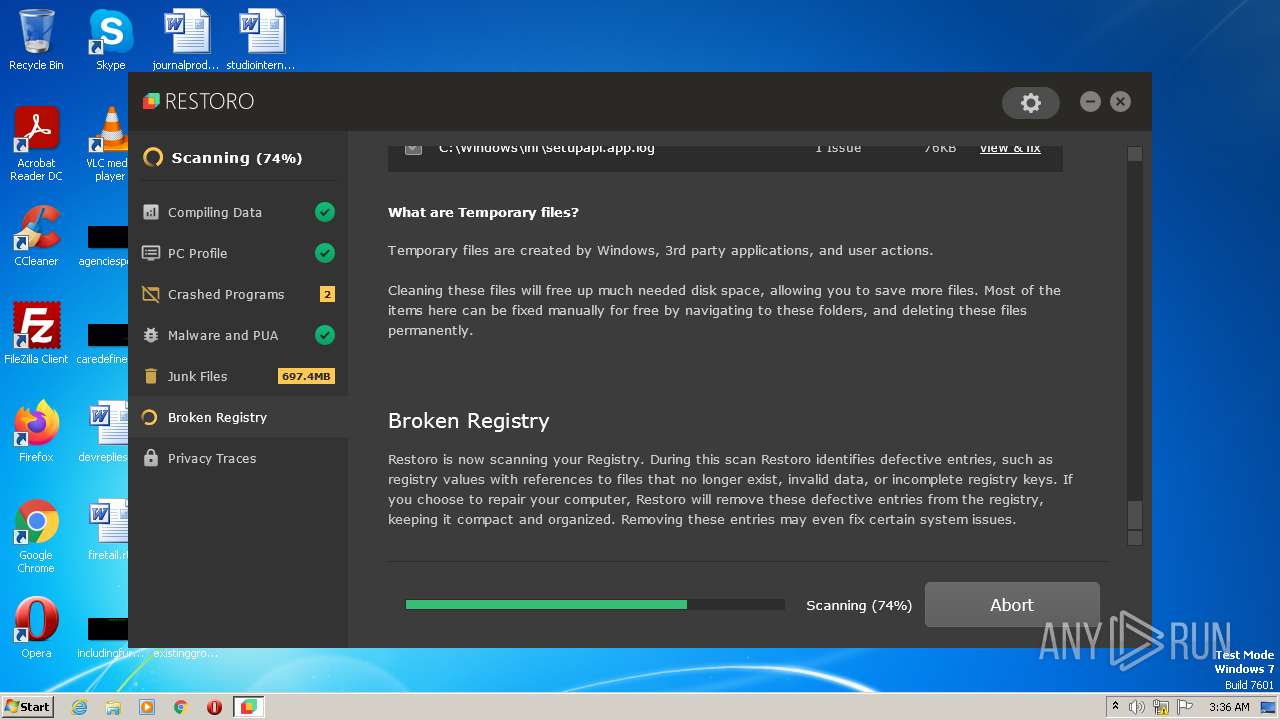Click volume icon in system tray
This screenshot has width=1280, height=720.
(x=1137, y=707)
